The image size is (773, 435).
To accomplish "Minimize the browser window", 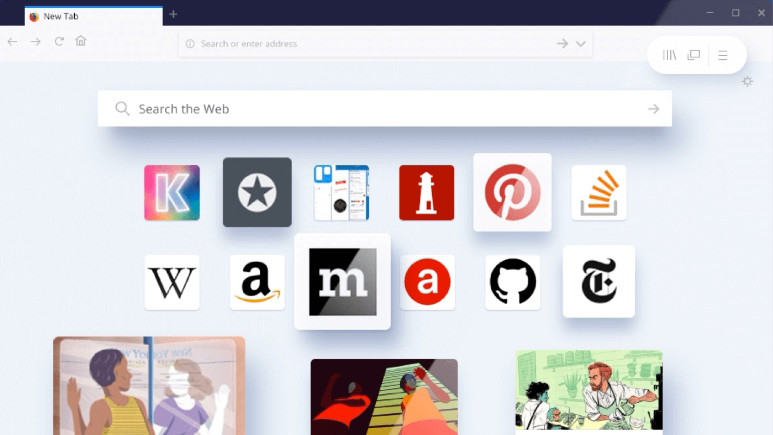I will pyautogui.click(x=710, y=13).
